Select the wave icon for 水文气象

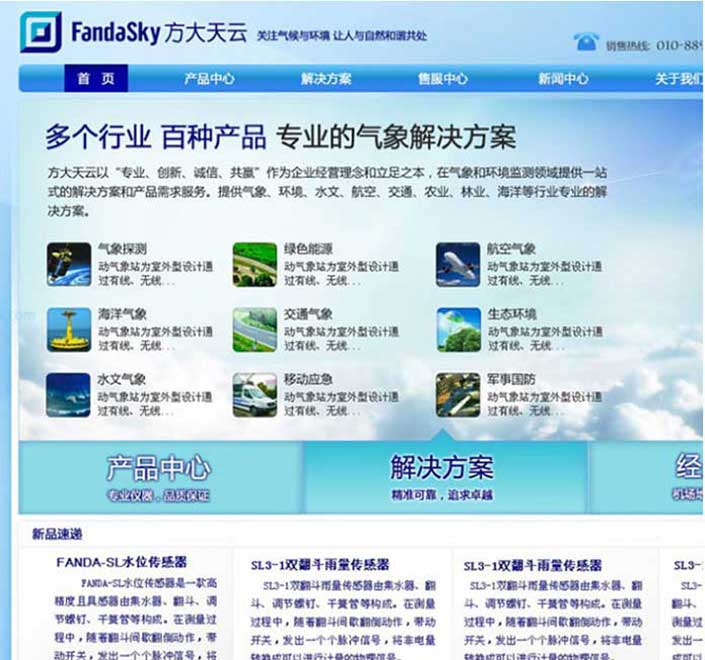pos(69,394)
